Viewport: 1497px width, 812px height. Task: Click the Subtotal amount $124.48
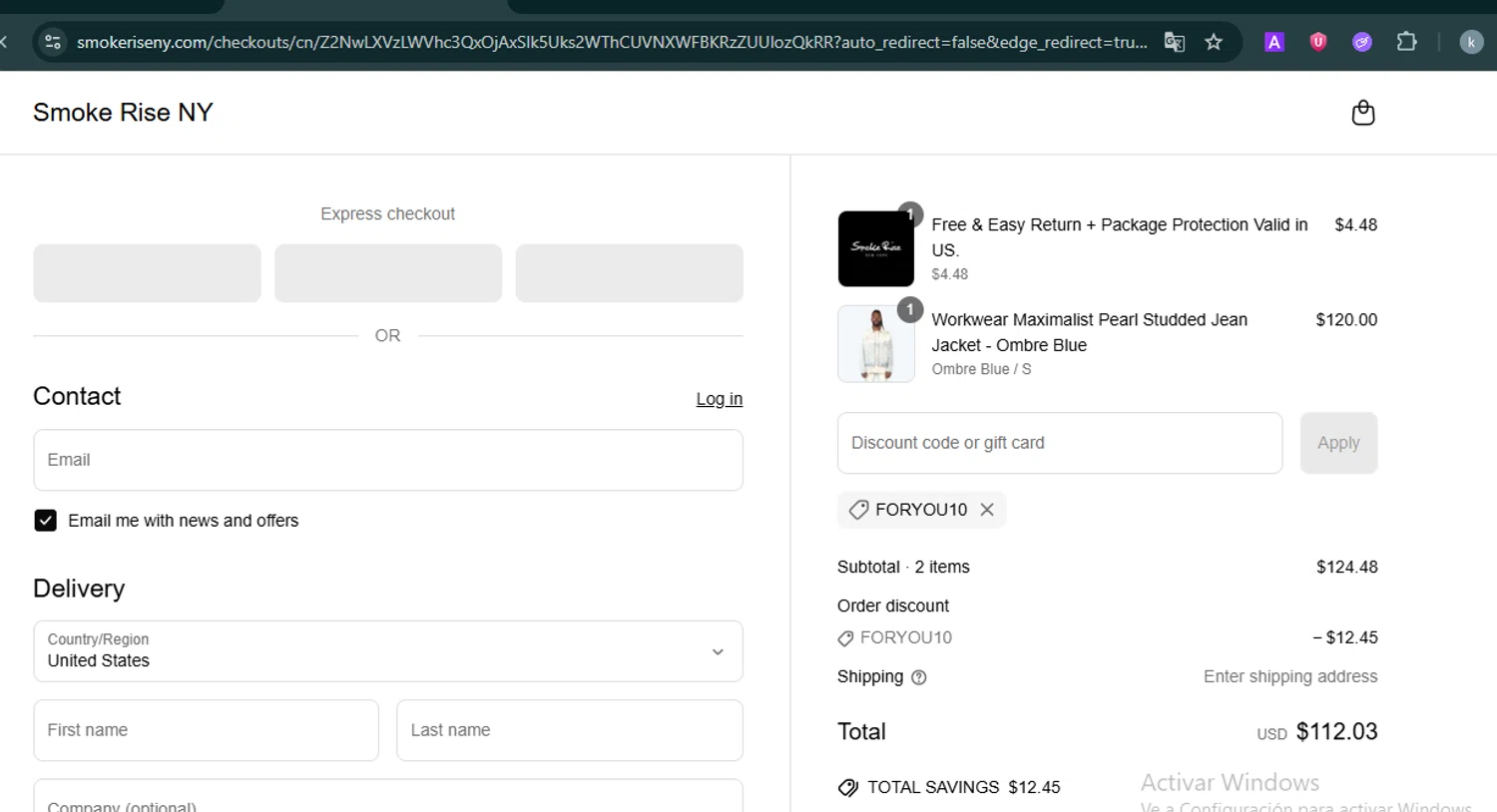click(1347, 567)
